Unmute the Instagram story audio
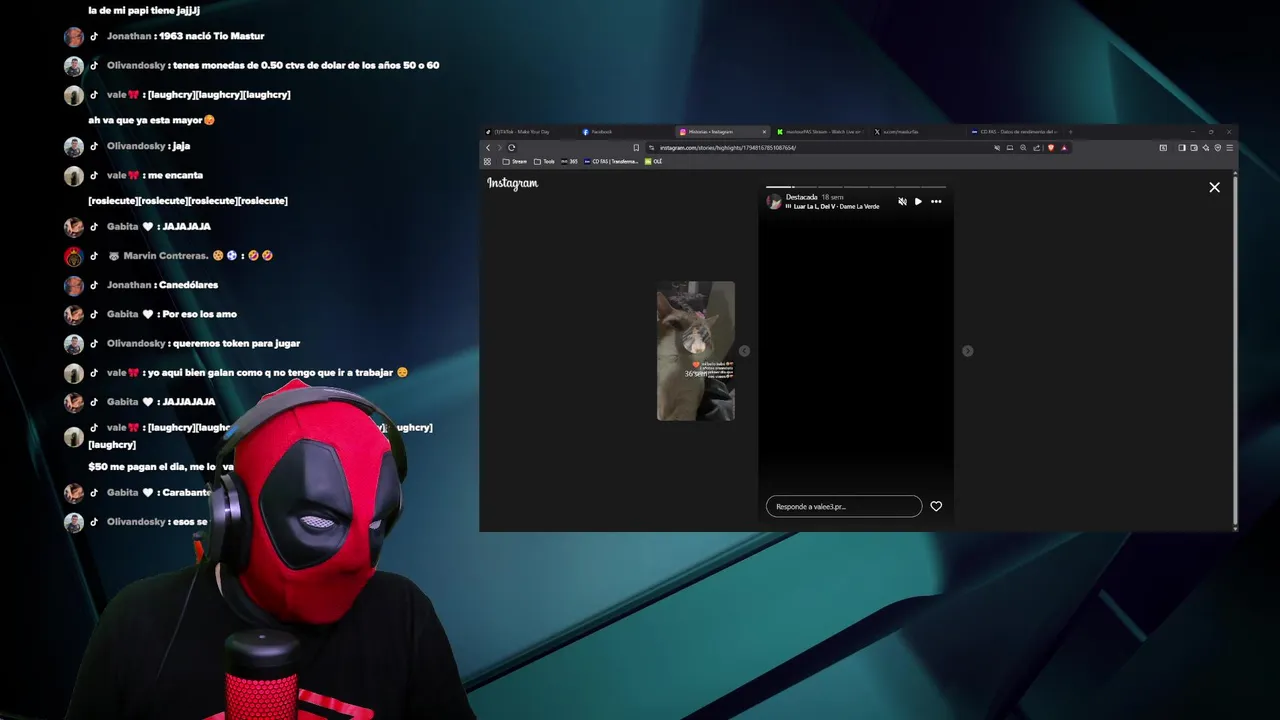1280x720 pixels. click(x=902, y=202)
